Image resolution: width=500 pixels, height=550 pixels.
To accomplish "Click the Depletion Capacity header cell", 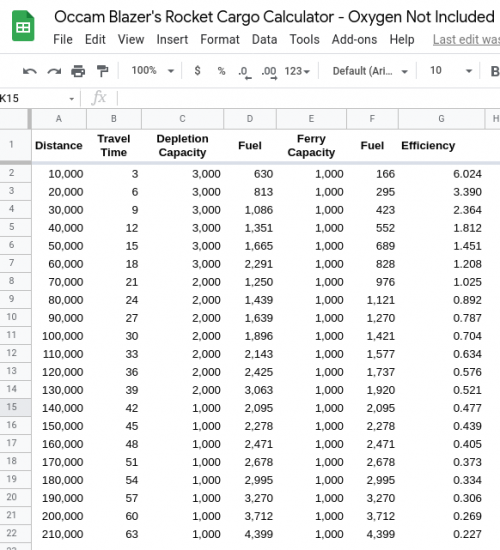I will [182, 146].
